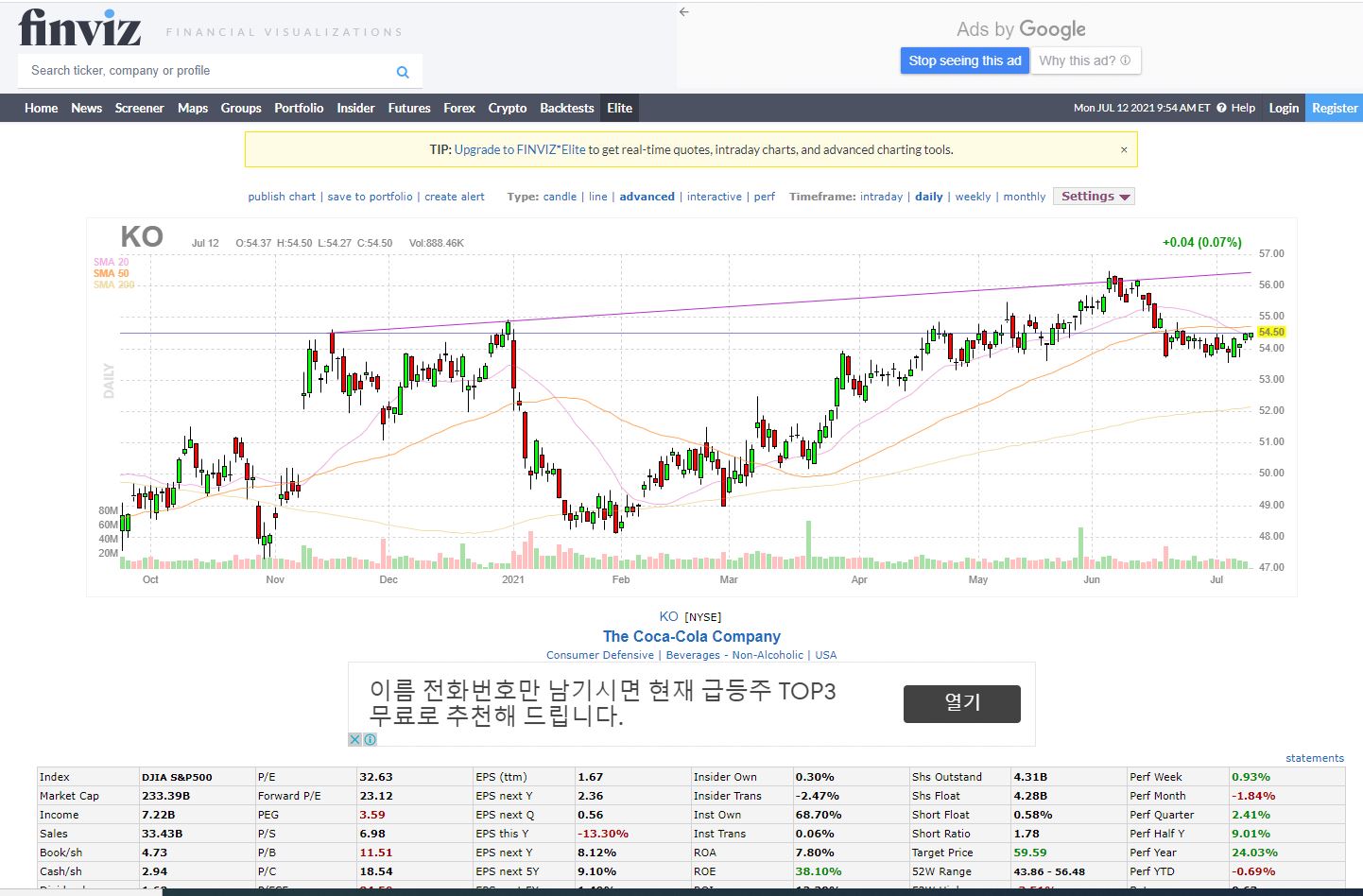Close the Korean ad with X icon
Viewport: 1363px width, 896px height.
pyautogui.click(x=354, y=739)
